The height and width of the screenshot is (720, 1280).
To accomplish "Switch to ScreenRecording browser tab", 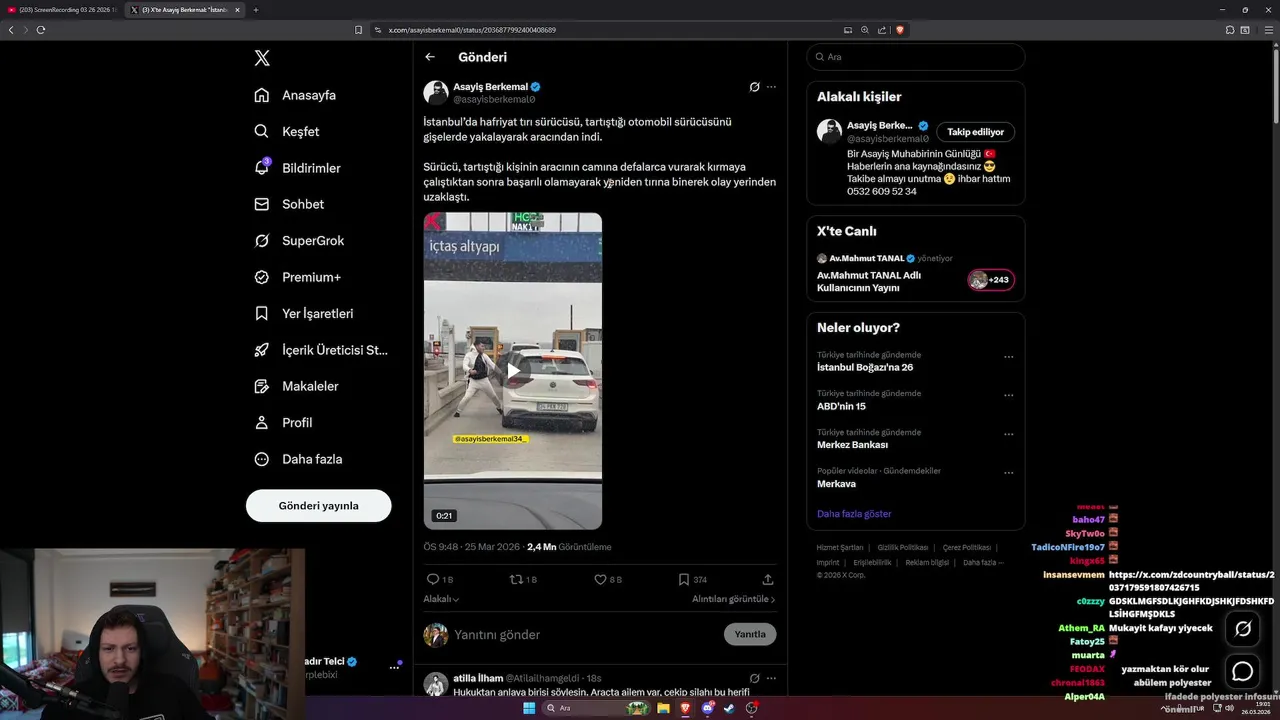I will click(62, 10).
